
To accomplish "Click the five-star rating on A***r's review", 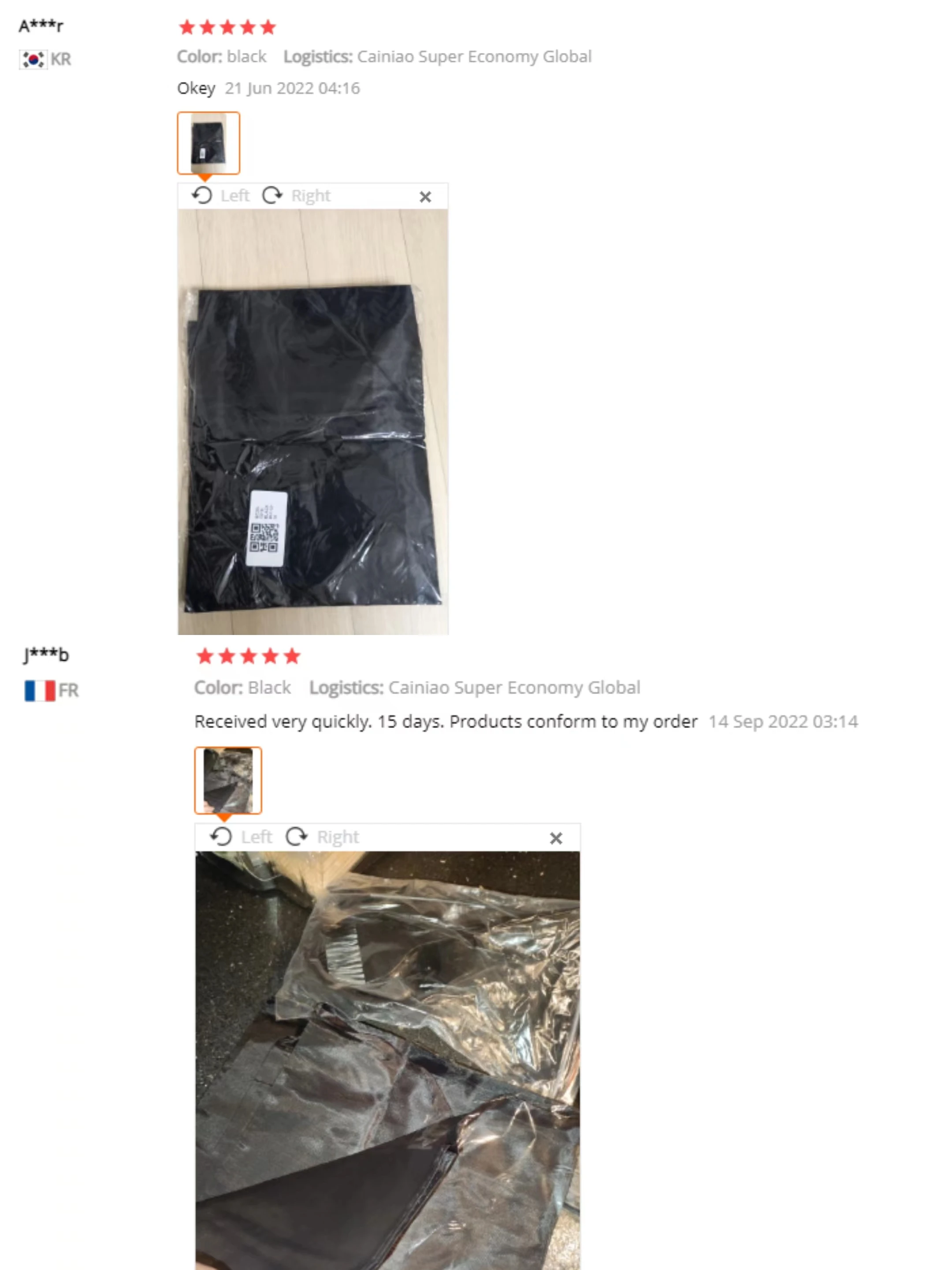I will coord(227,27).
